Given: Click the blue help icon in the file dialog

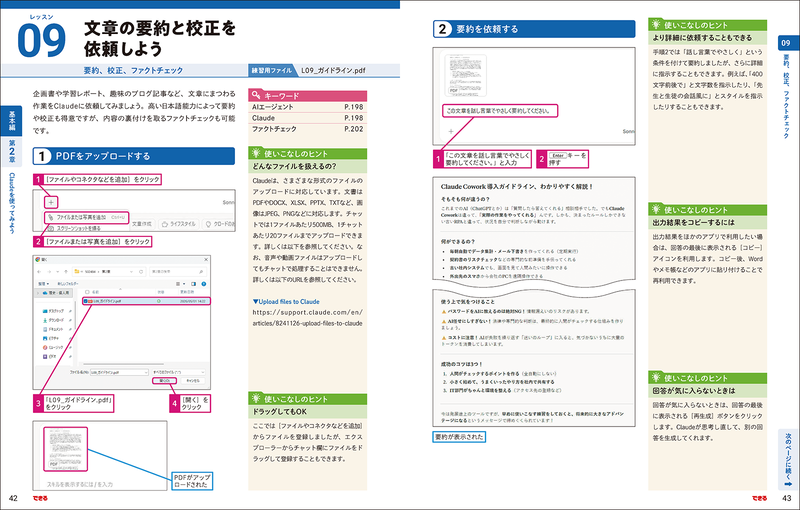Looking at the screenshot, I should click(x=204, y=284).
